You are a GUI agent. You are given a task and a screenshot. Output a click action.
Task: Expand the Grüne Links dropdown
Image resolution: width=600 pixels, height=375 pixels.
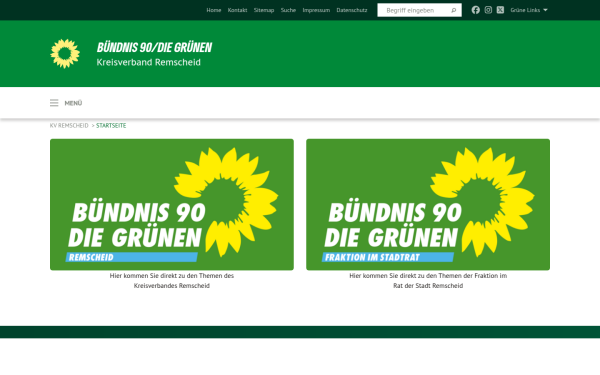pos(529,10)
